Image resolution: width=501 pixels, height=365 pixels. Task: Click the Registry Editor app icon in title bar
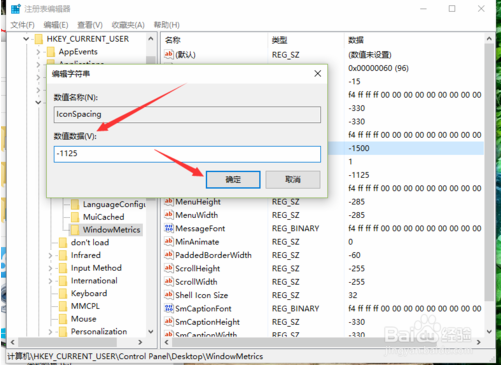click(x=15, y=9)
